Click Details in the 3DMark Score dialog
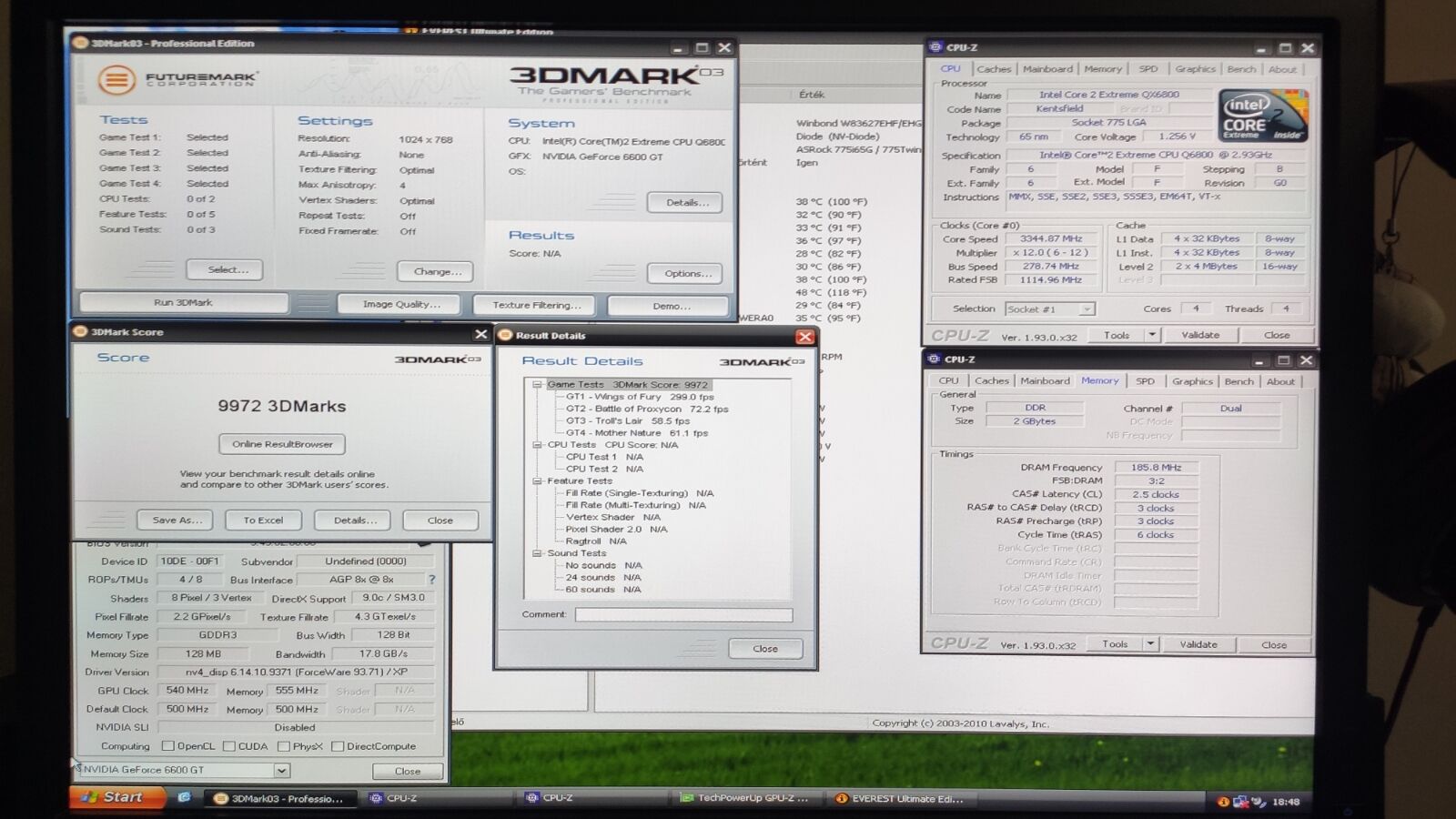 coord(352,521)
